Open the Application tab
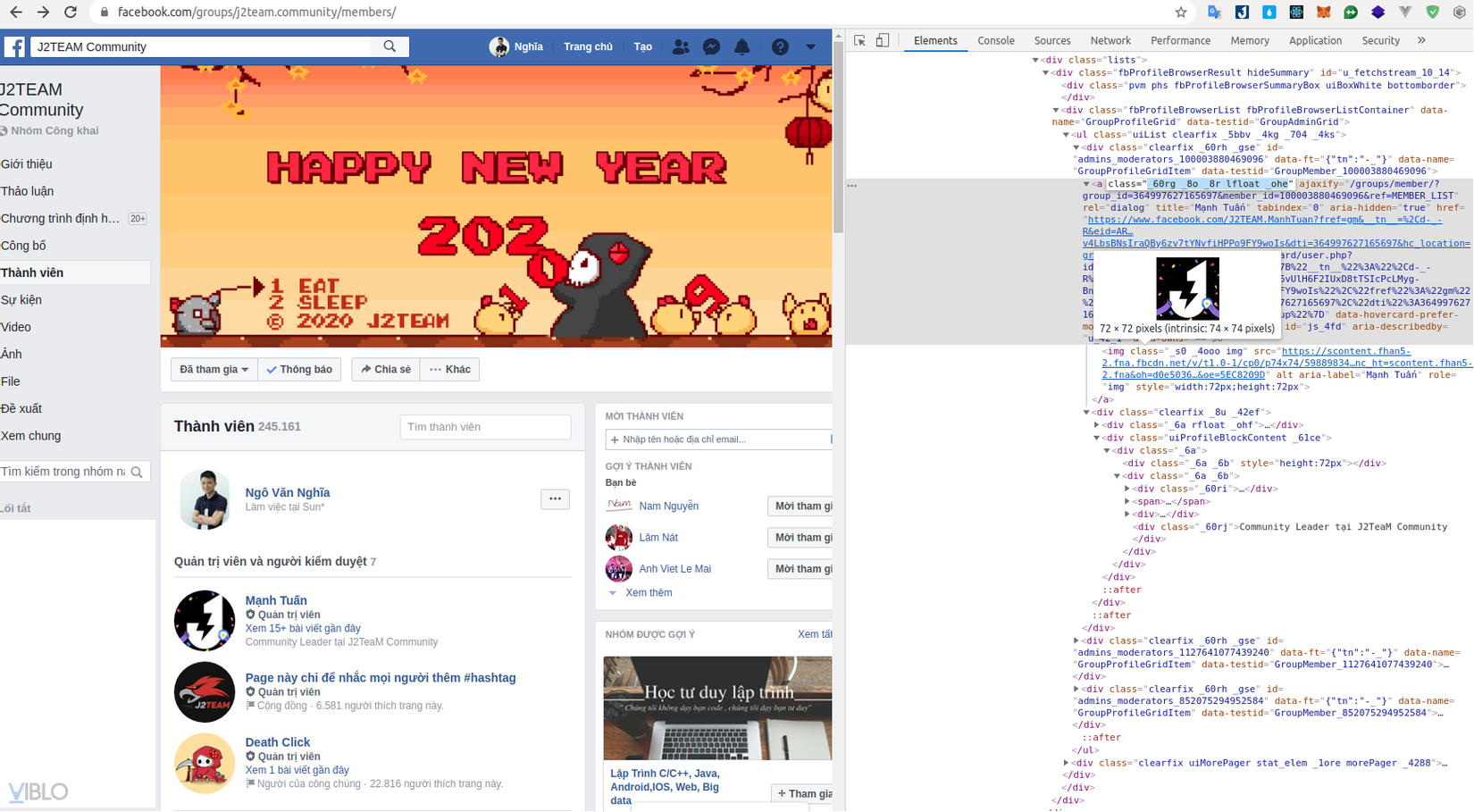Image resolution: width=1474 pixels, height=812 pixels. [x=1315, y=41]
